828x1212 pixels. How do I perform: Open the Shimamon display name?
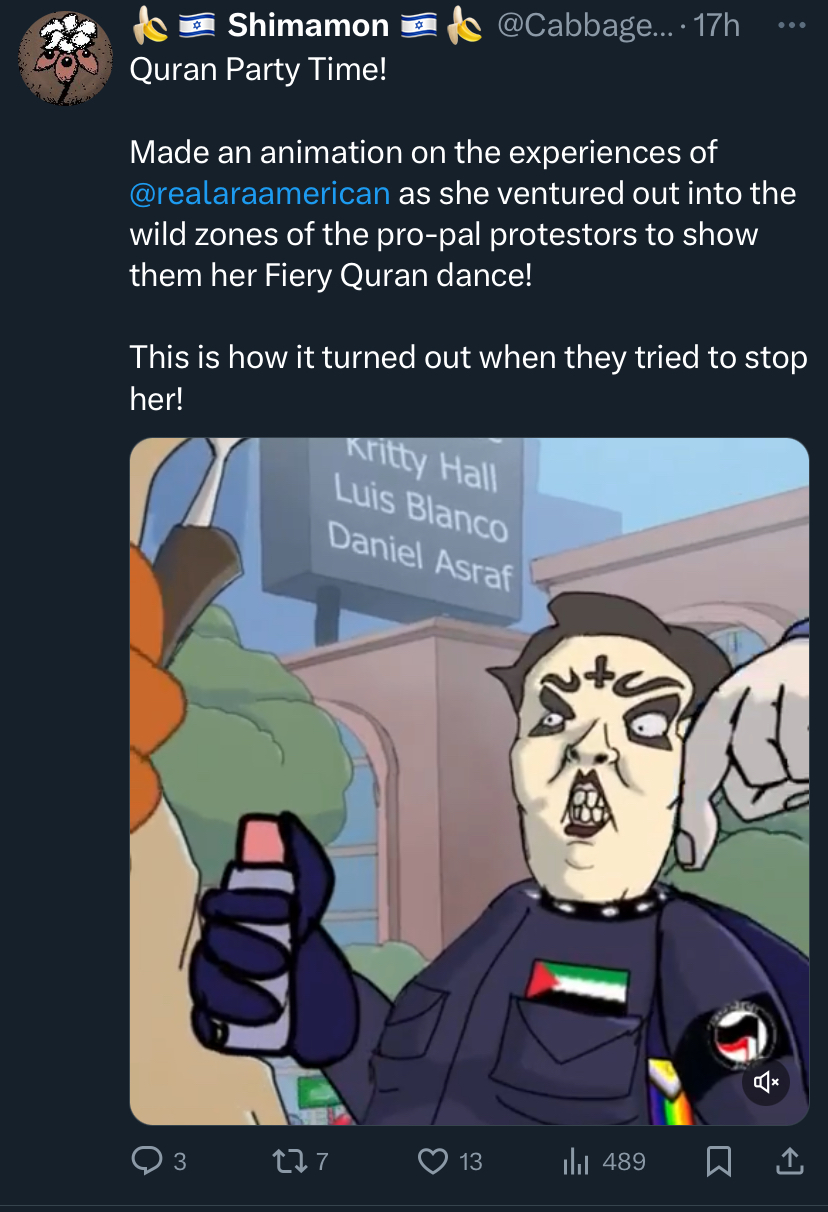pos(308,25)
